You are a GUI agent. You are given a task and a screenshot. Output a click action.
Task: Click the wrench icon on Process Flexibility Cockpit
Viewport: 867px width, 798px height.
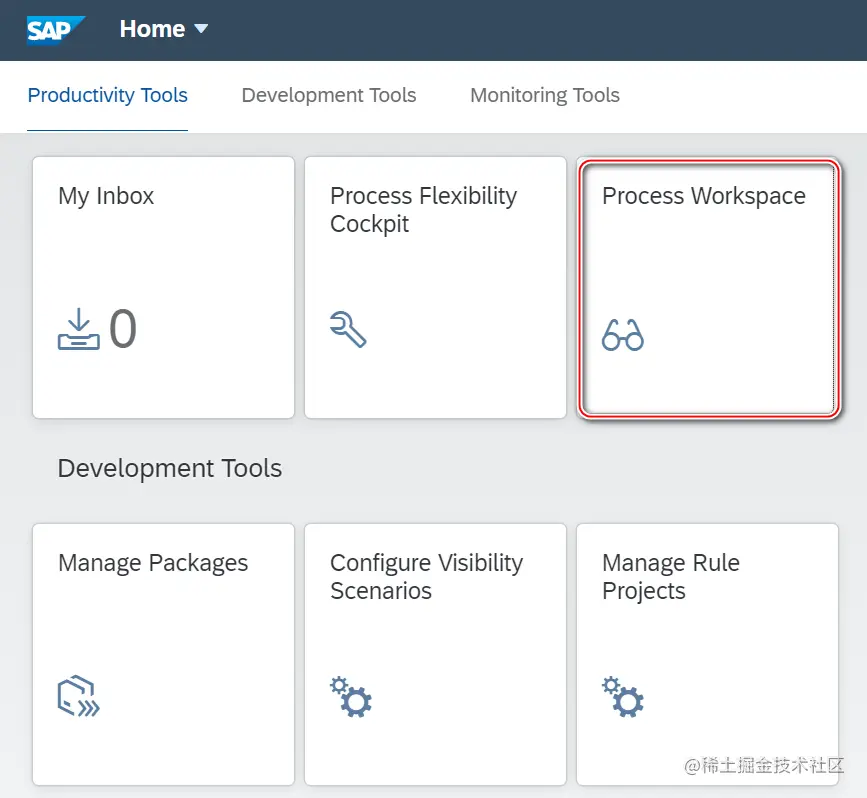click(x=348, y=329)
